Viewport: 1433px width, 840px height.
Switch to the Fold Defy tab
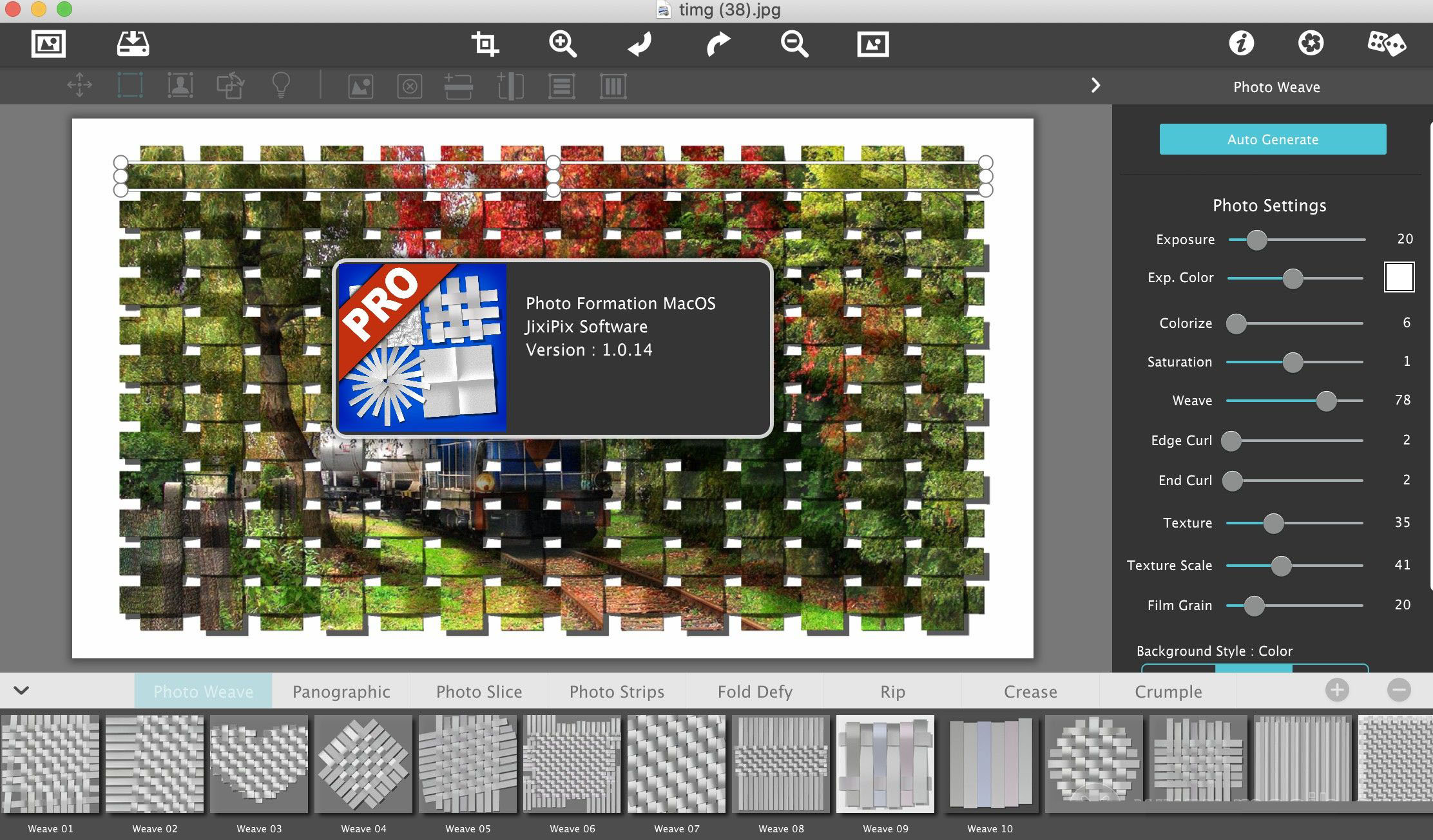pyautogui.click(x=754, y=691)
